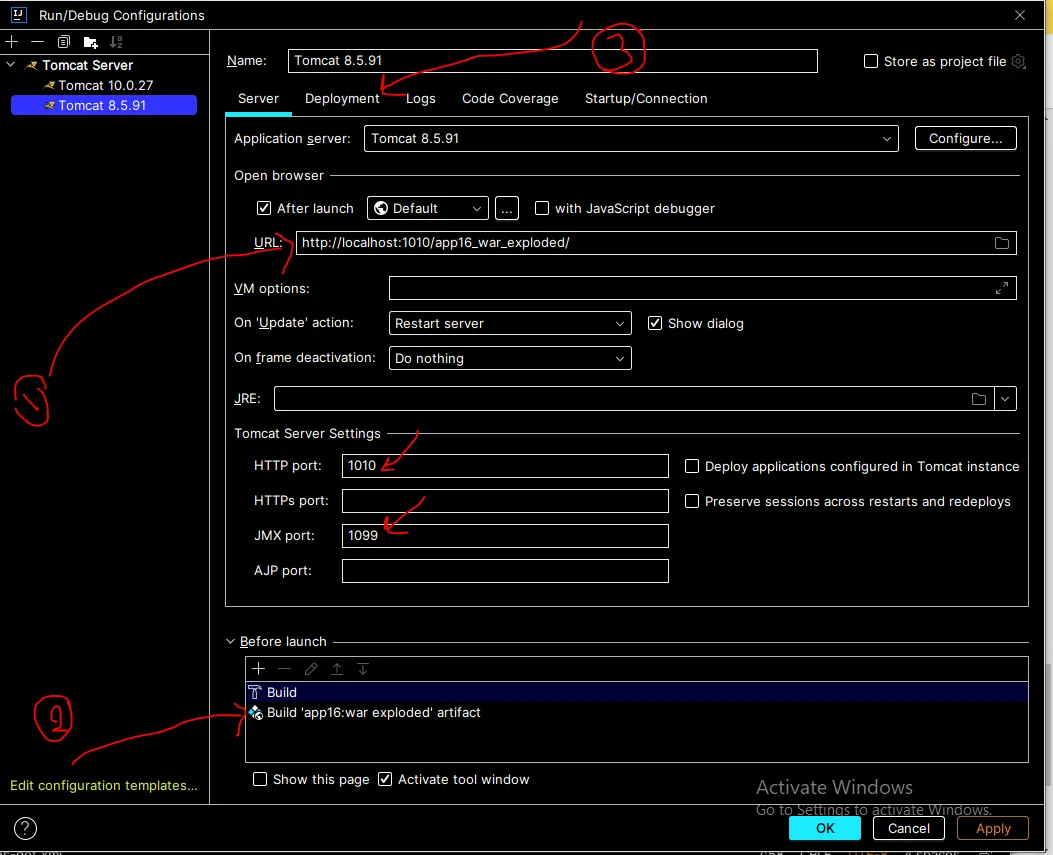Open the Default browser dropdown
This screenshot has width=1053, height=855.
tap(427, 208)
